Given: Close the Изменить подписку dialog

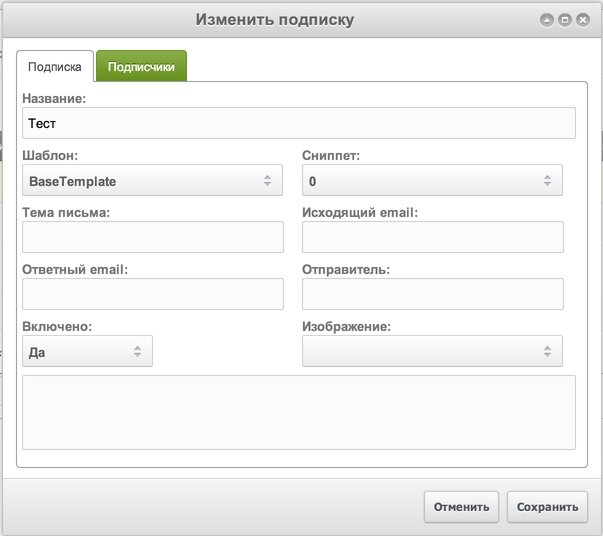Looking at the screenshot, I should point(583,20).
